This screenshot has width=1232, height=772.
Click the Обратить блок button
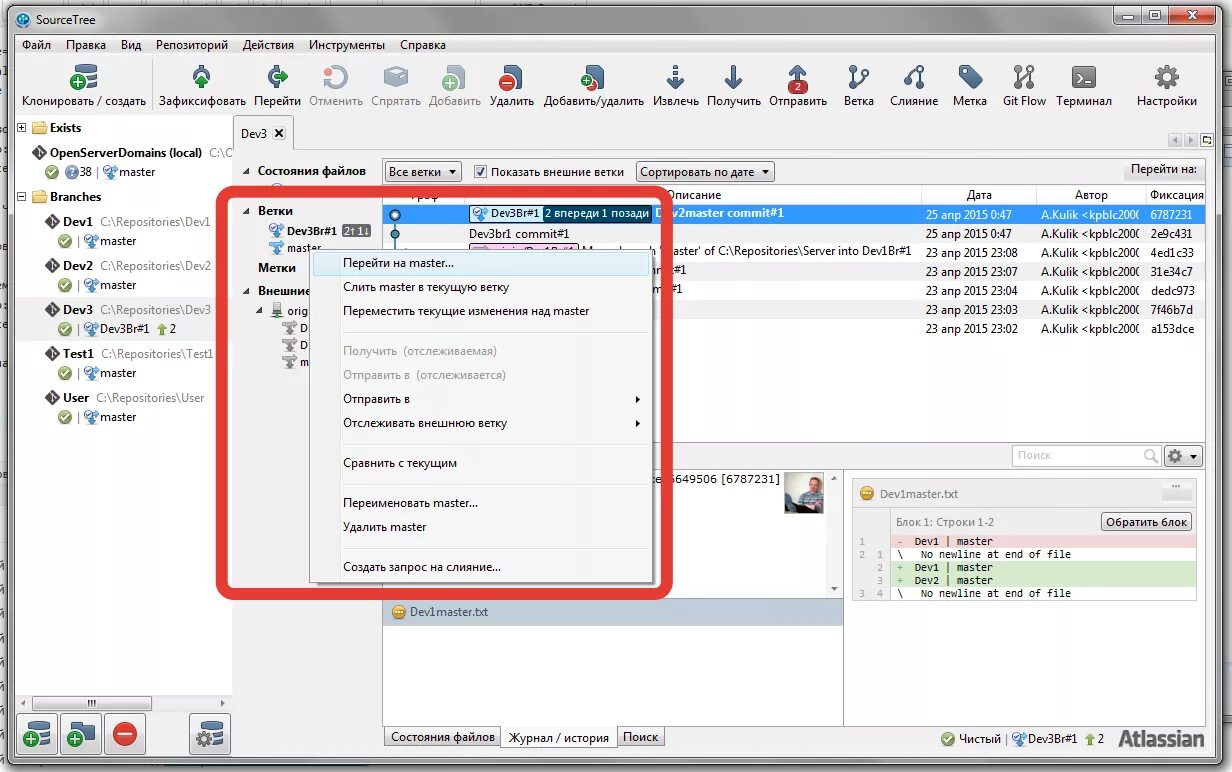[1146, 522]
